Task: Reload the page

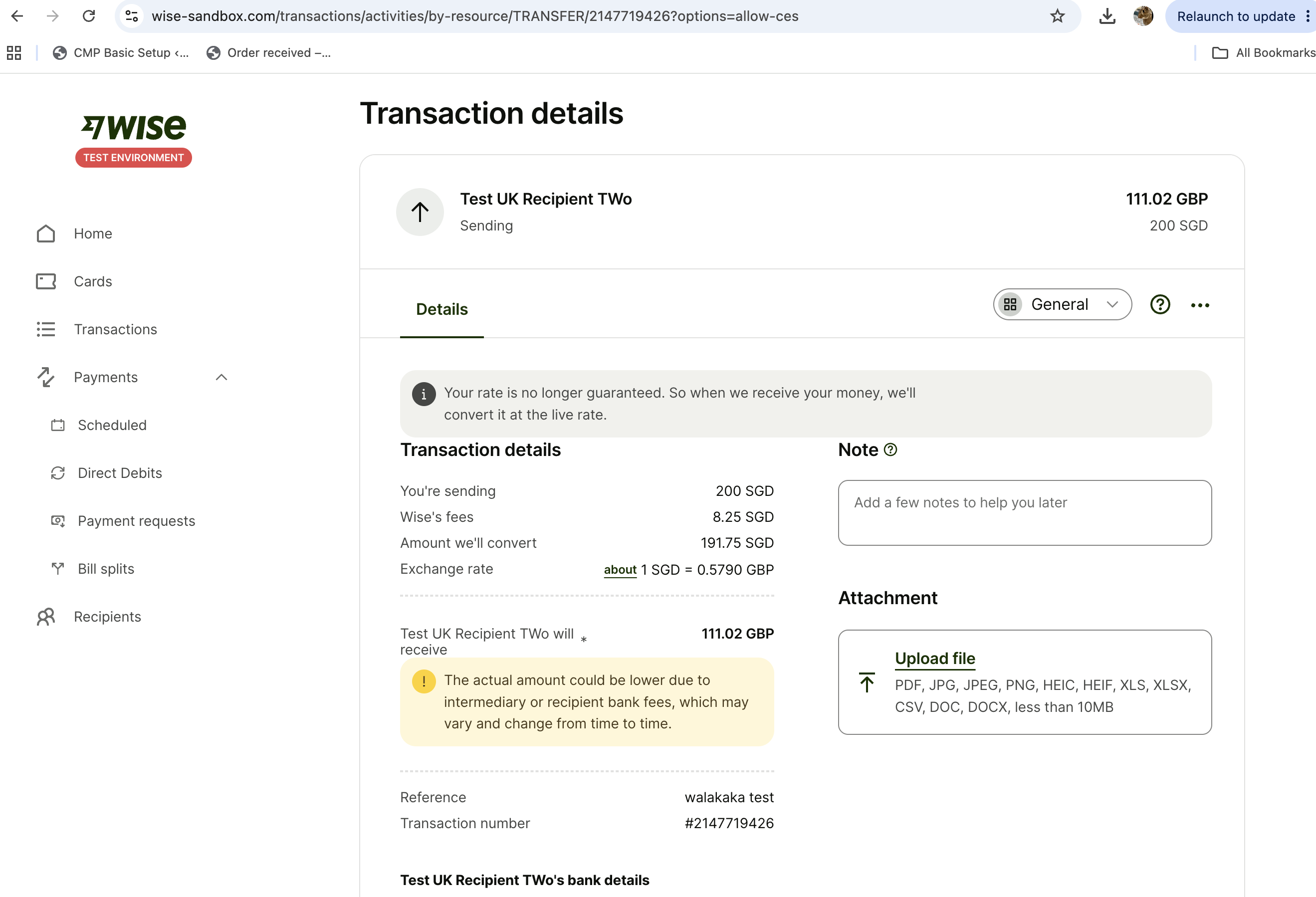Action: click(89, 16)
